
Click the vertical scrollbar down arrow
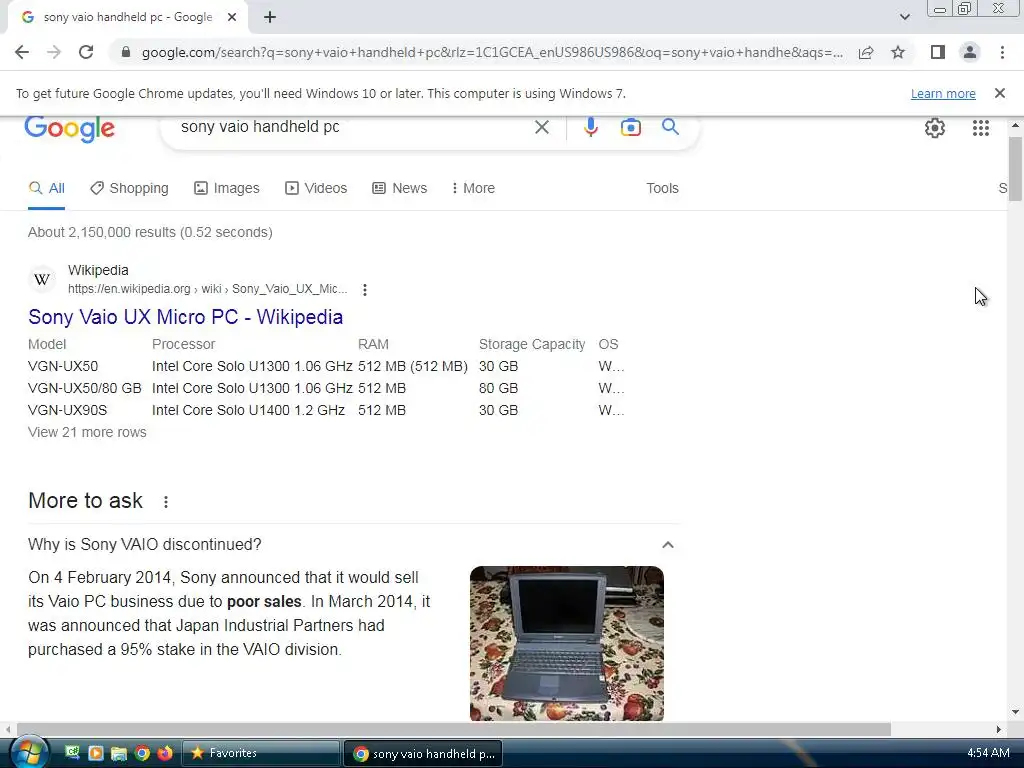coord(1015,712)
